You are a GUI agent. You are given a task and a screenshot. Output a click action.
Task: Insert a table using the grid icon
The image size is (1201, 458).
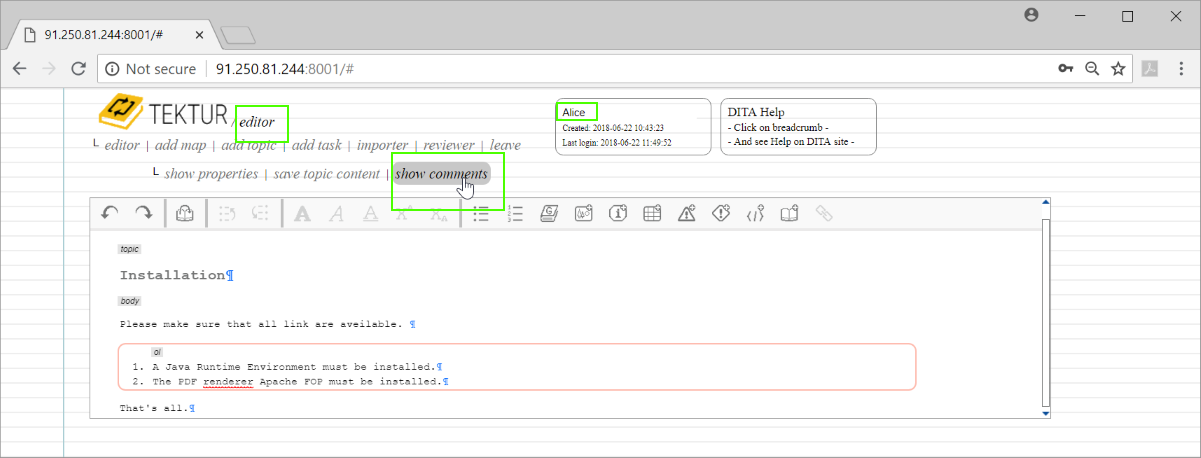[651, 213]
